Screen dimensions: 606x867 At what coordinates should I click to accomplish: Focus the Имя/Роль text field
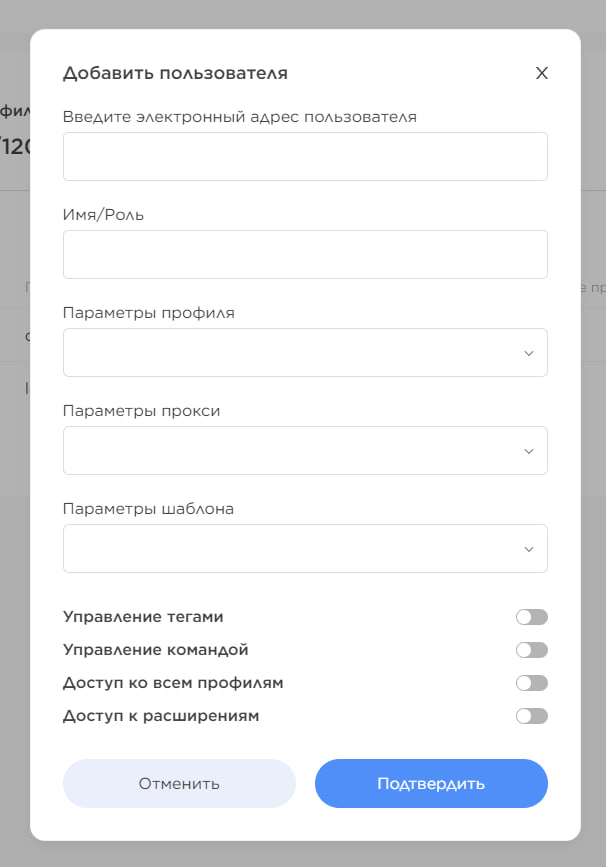[305, 254]
